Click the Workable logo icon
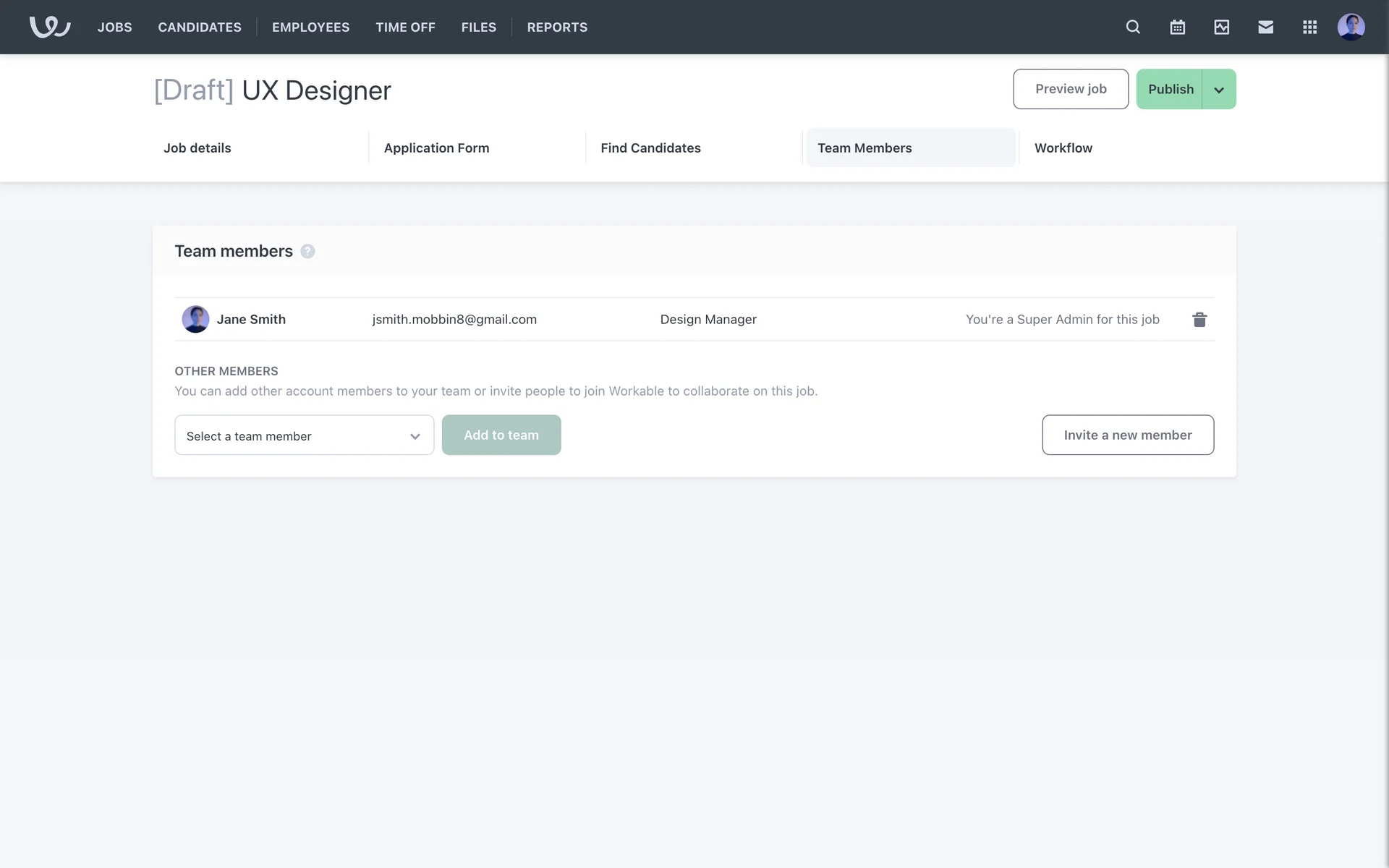 click(x=49, y=27)
